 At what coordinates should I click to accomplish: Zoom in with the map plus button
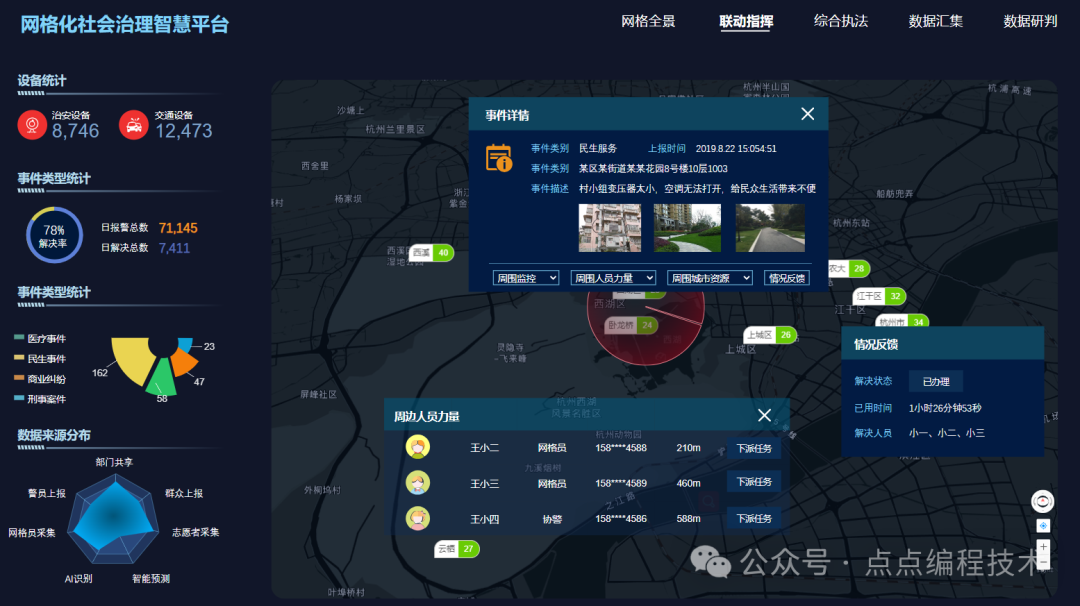[1043, 547]
